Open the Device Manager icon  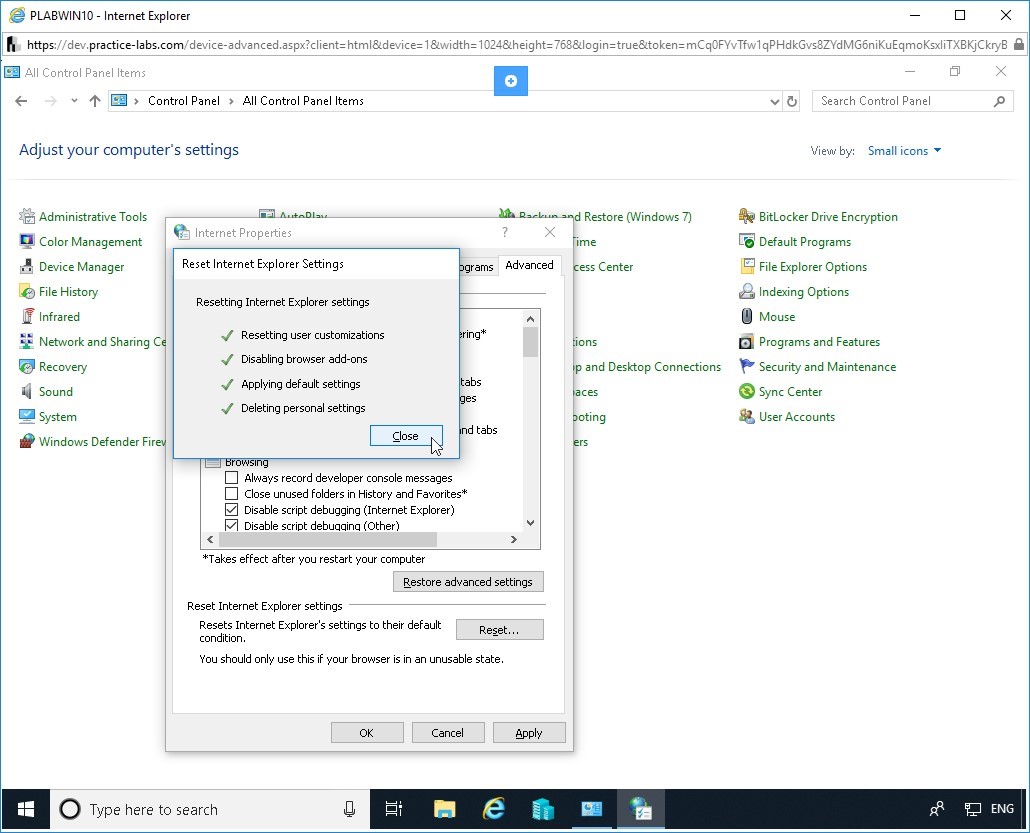tap(27, 266)
